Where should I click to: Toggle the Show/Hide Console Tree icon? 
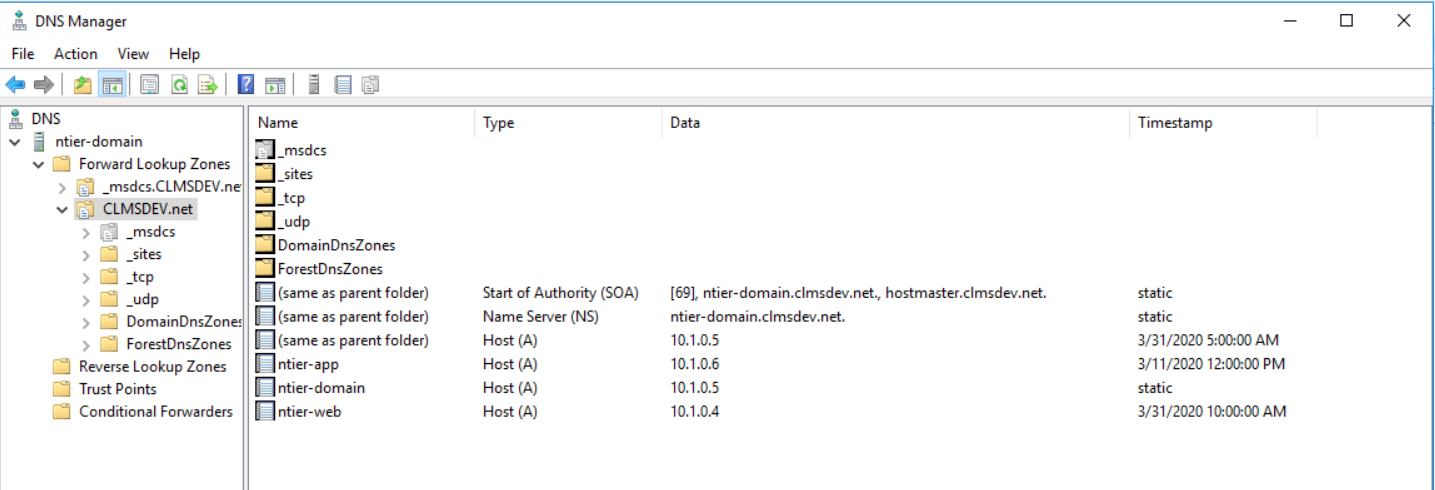coord(111,86)
